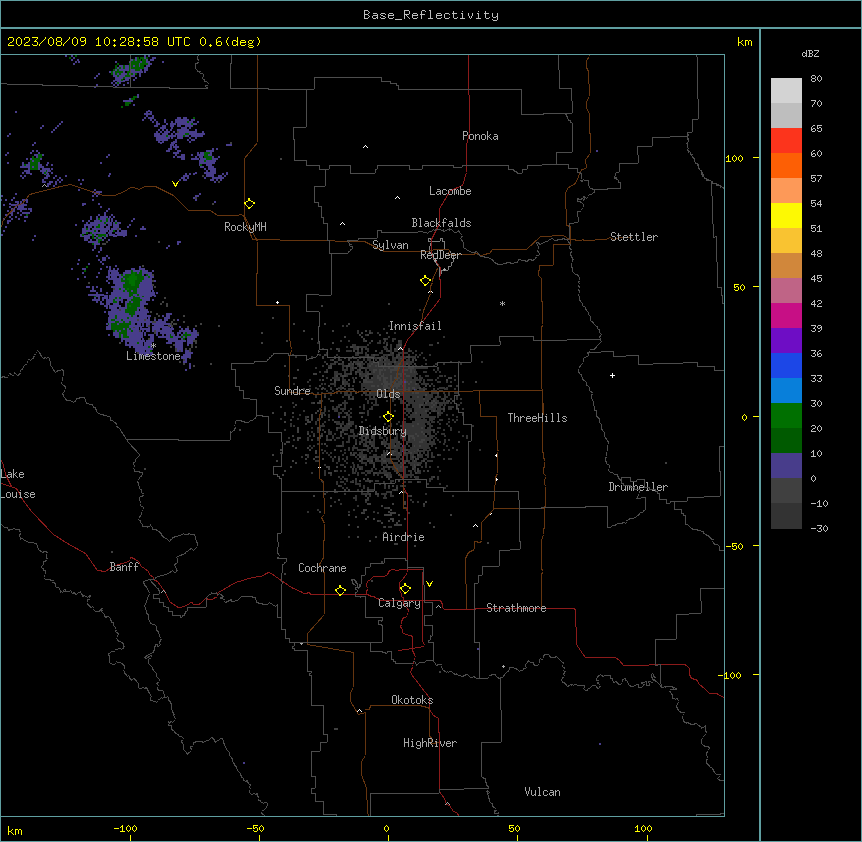Select the Strathmore label

[516, 608]
